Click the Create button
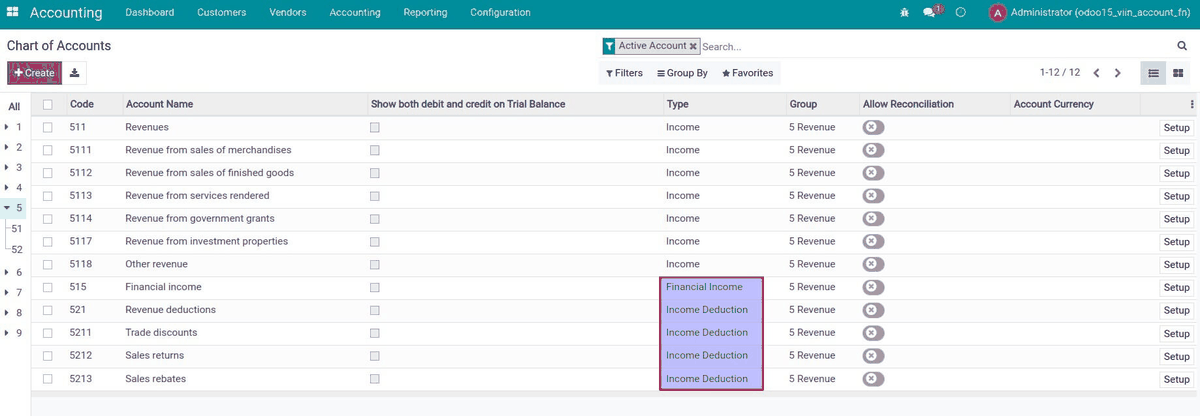Image resolution: width=1200 pixels, height=416 pixels. point(34,73)
